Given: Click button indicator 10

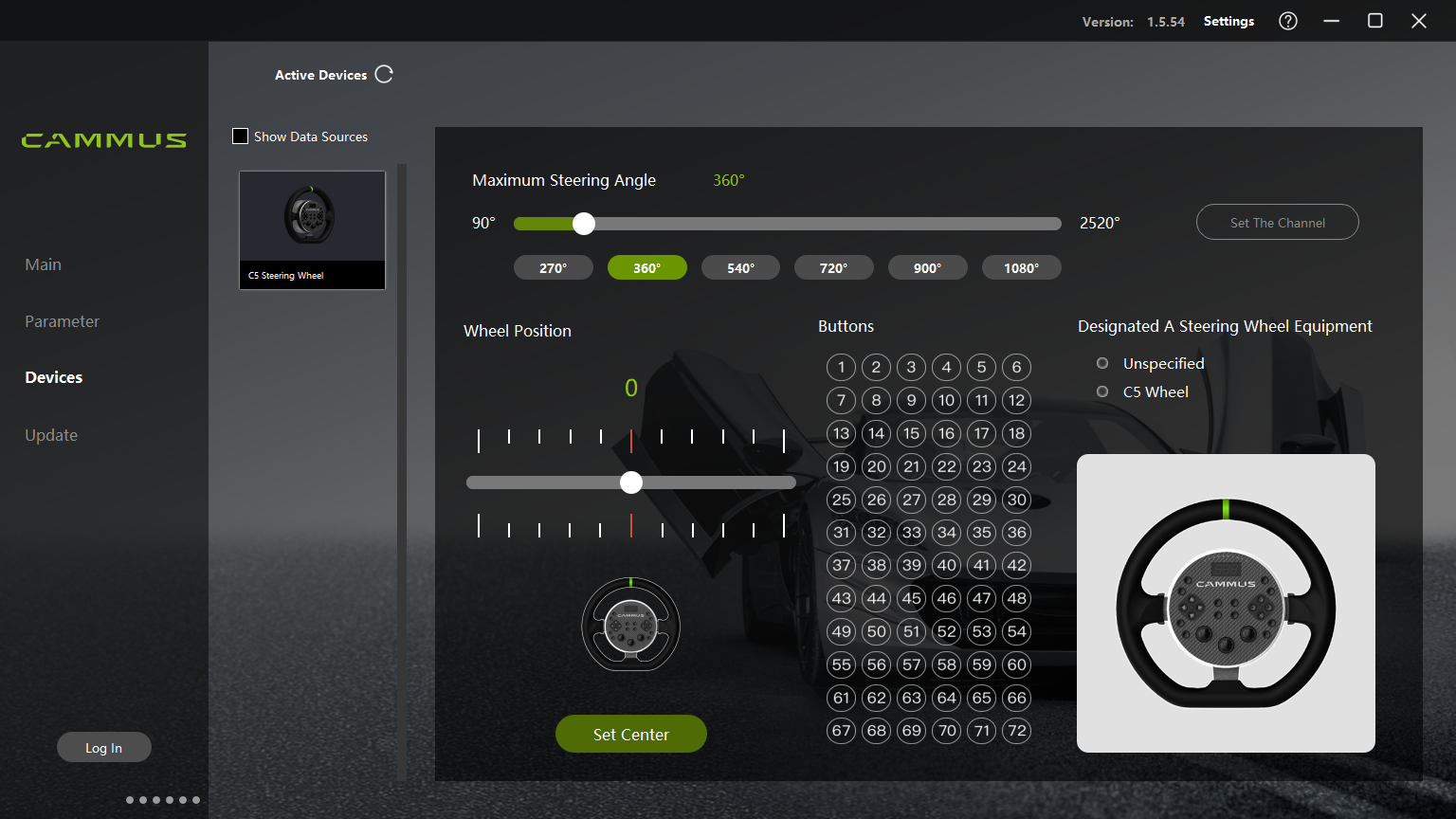Looking at the screenshot, I should click(x=946, y=400).
